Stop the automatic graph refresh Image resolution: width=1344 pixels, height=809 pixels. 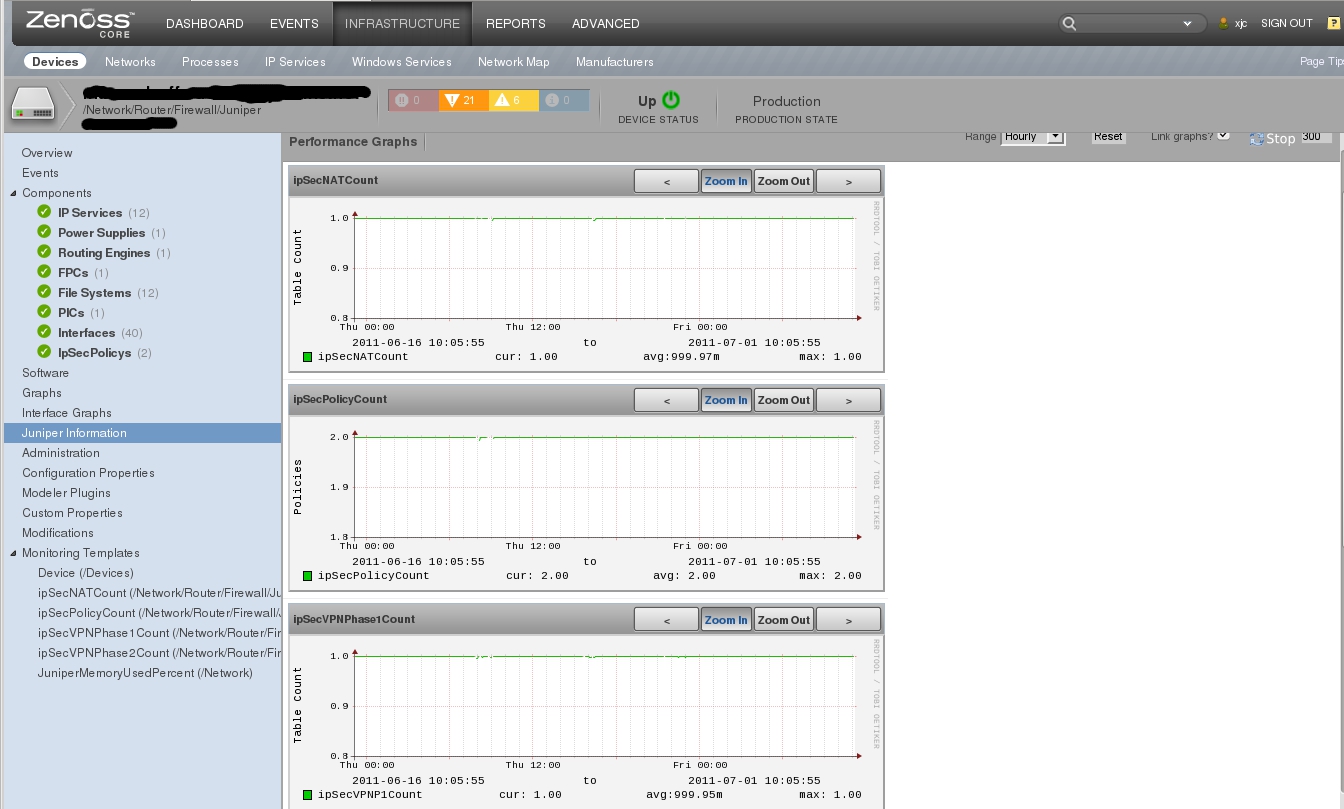(x=1275, y=139)
